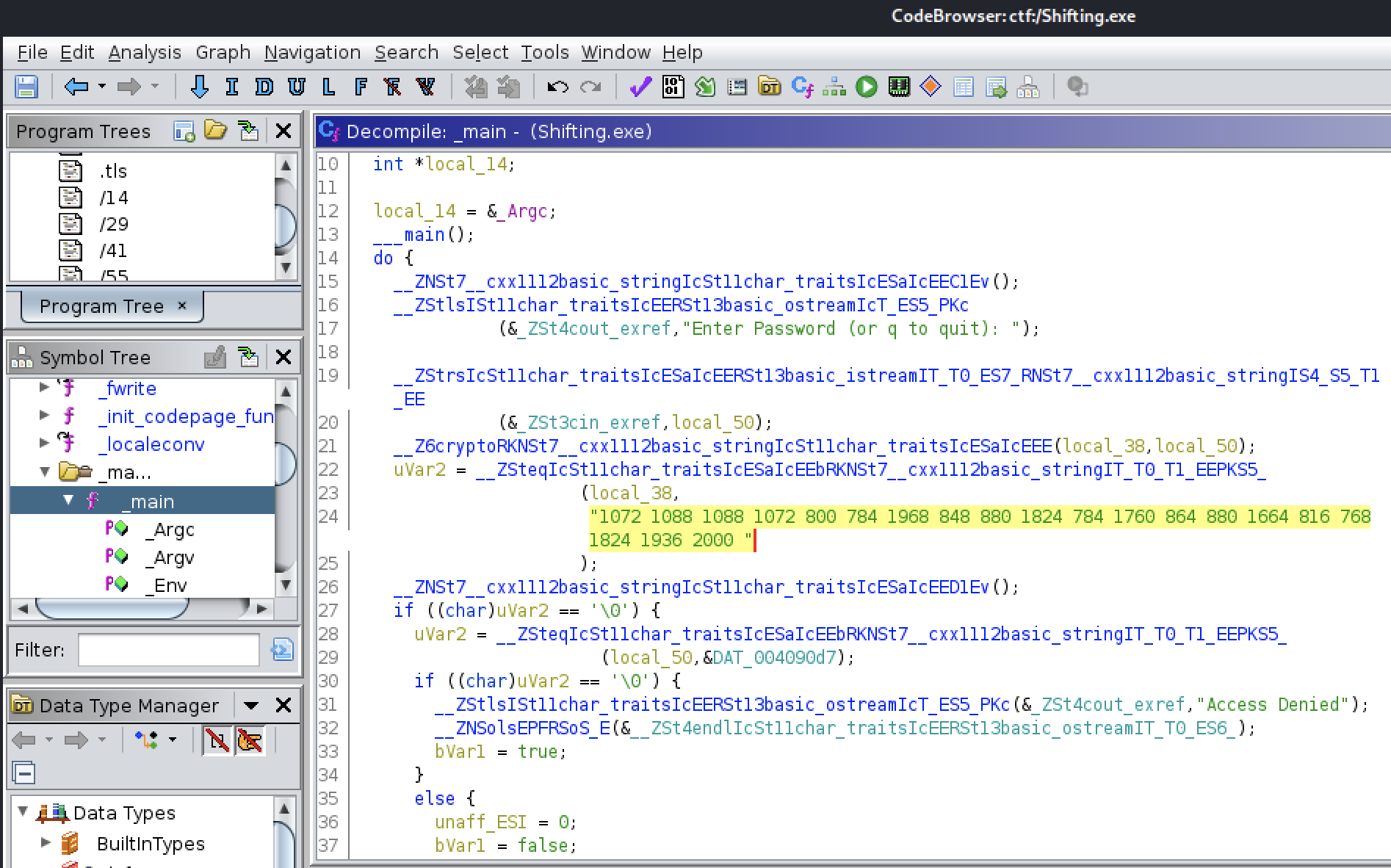Click the function graph hierarchy icon
The height and width of the screenshot is (868, 1391).
834,87
